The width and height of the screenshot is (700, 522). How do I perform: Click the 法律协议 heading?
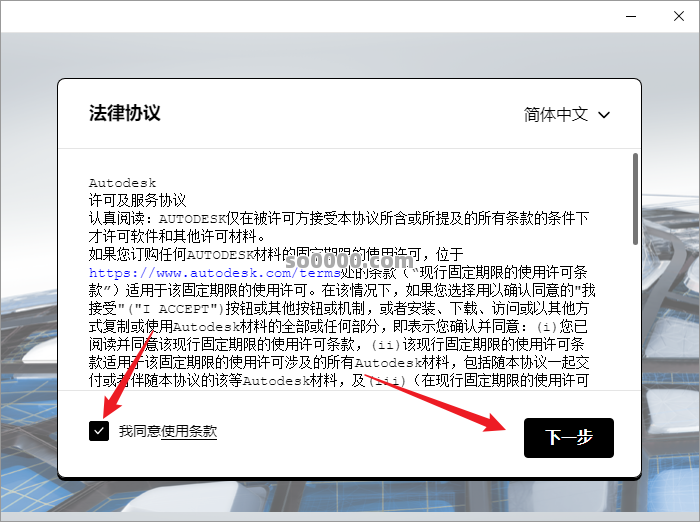click(x=124, y=113)
